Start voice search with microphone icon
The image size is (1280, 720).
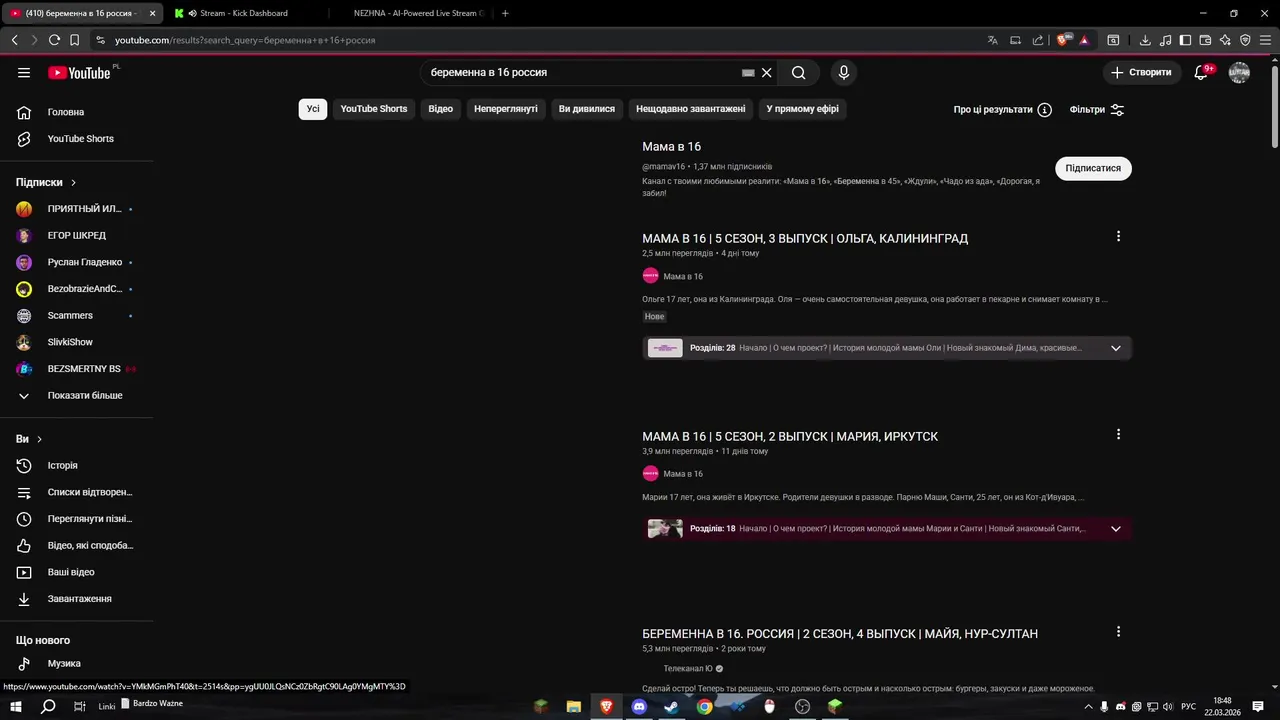point(843,73)
